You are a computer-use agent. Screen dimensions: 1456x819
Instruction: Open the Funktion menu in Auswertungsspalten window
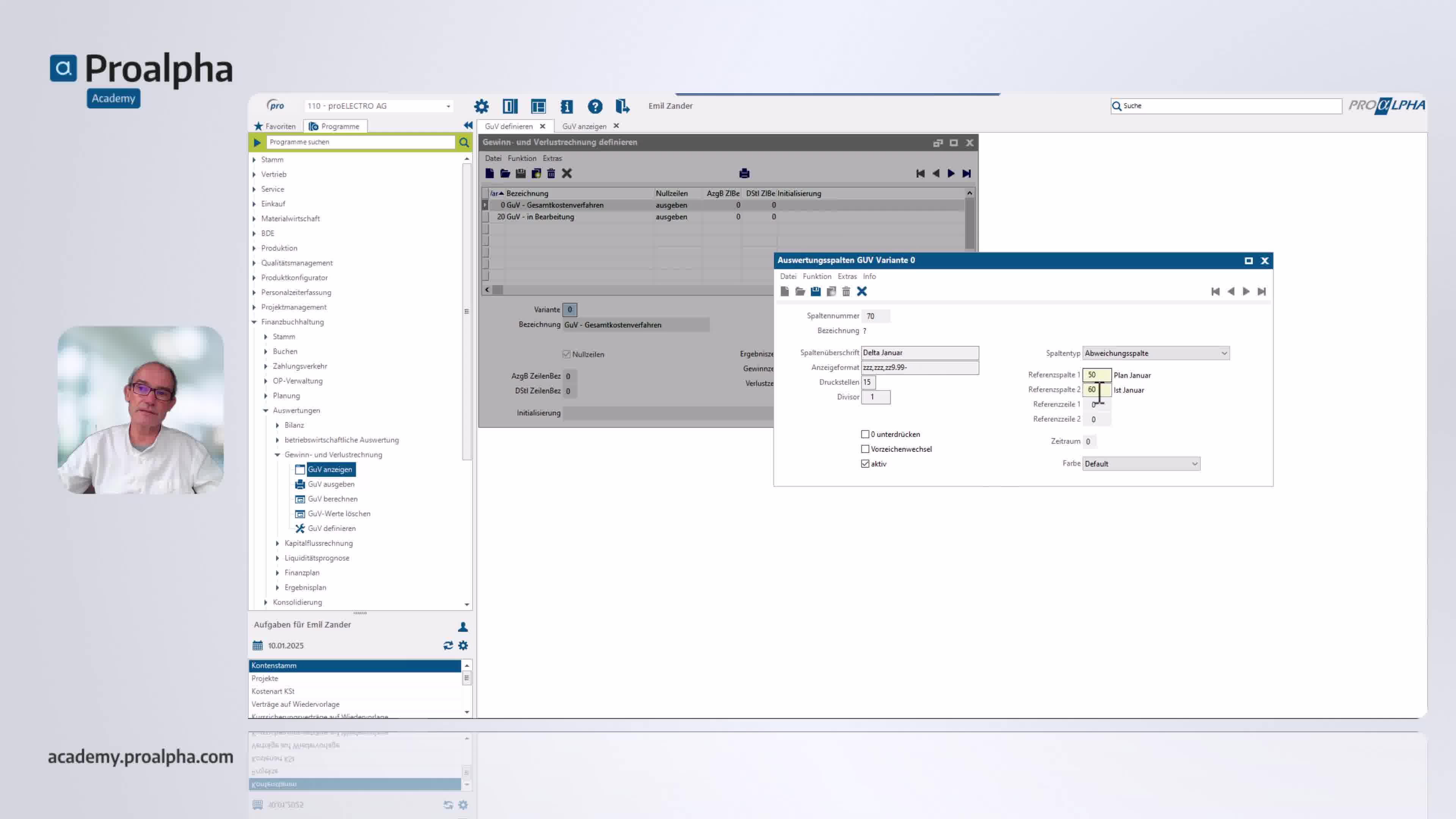click(817, 276)
